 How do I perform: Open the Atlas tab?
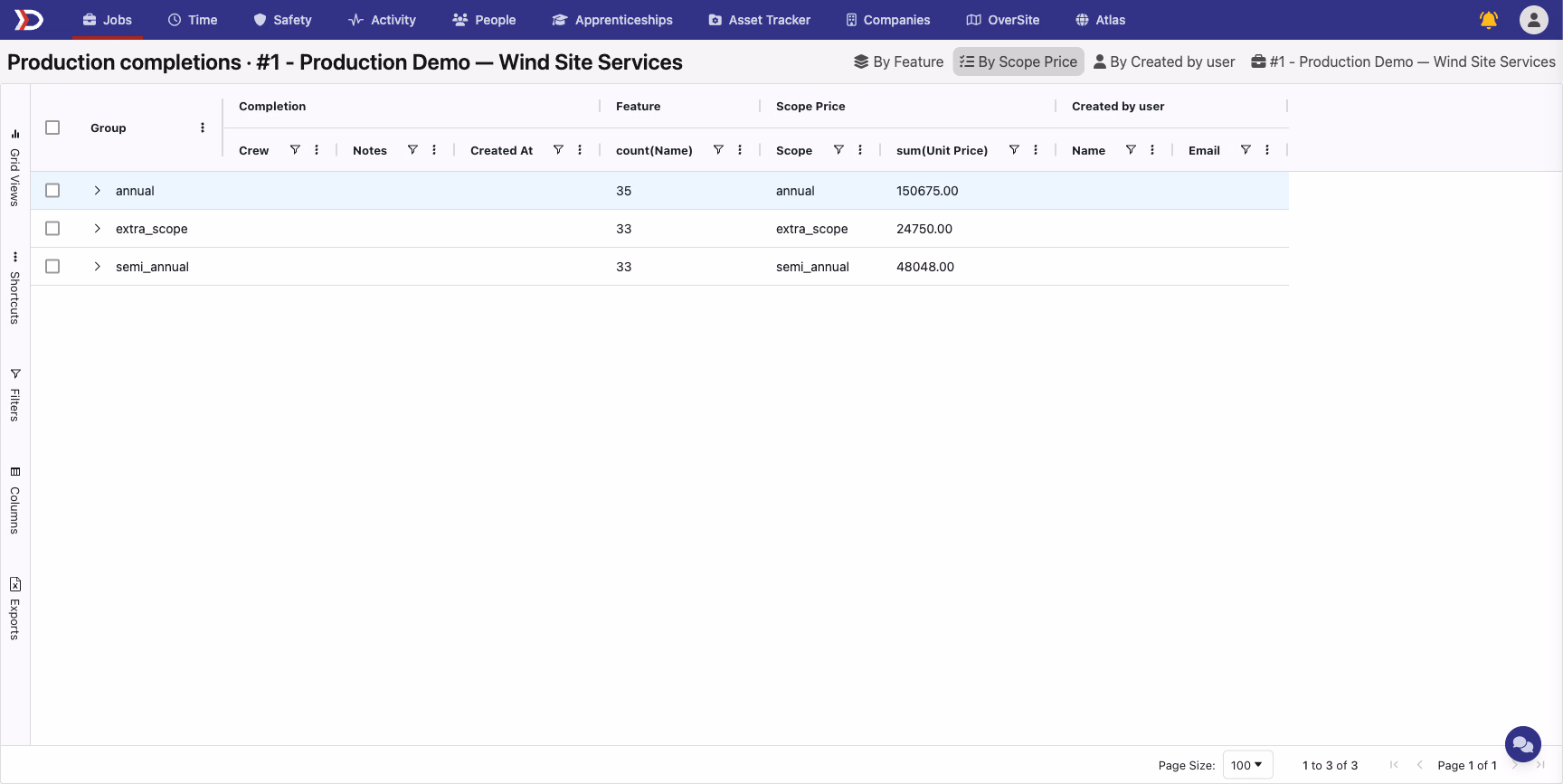pos(1100,20)
